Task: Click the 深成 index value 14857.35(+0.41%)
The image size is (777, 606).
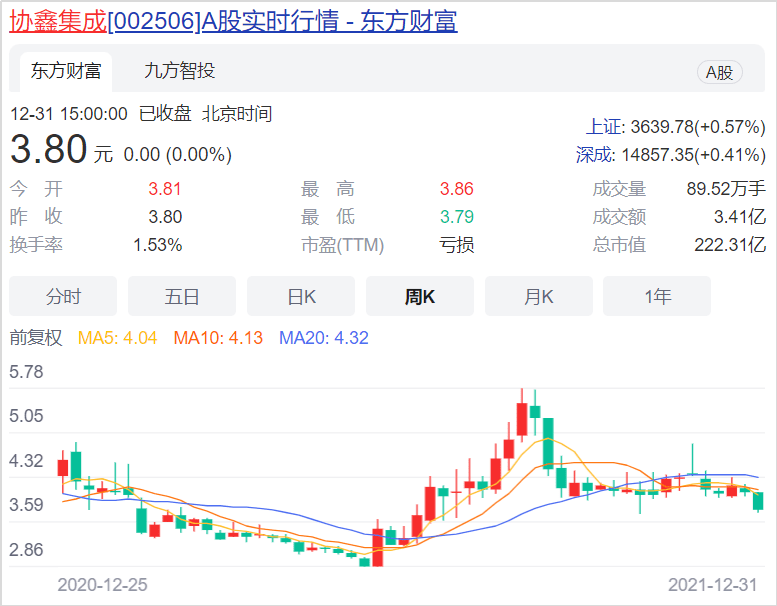Action: (x=693, y=155)
